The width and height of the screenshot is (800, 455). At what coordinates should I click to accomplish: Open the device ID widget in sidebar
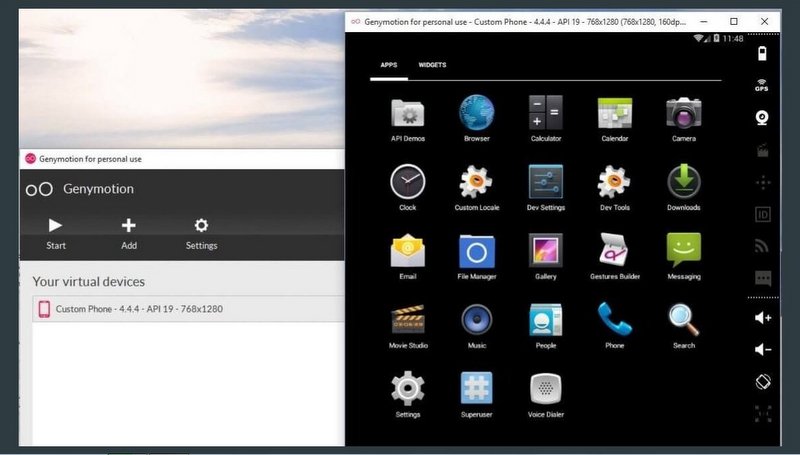[x=763, y=215]
